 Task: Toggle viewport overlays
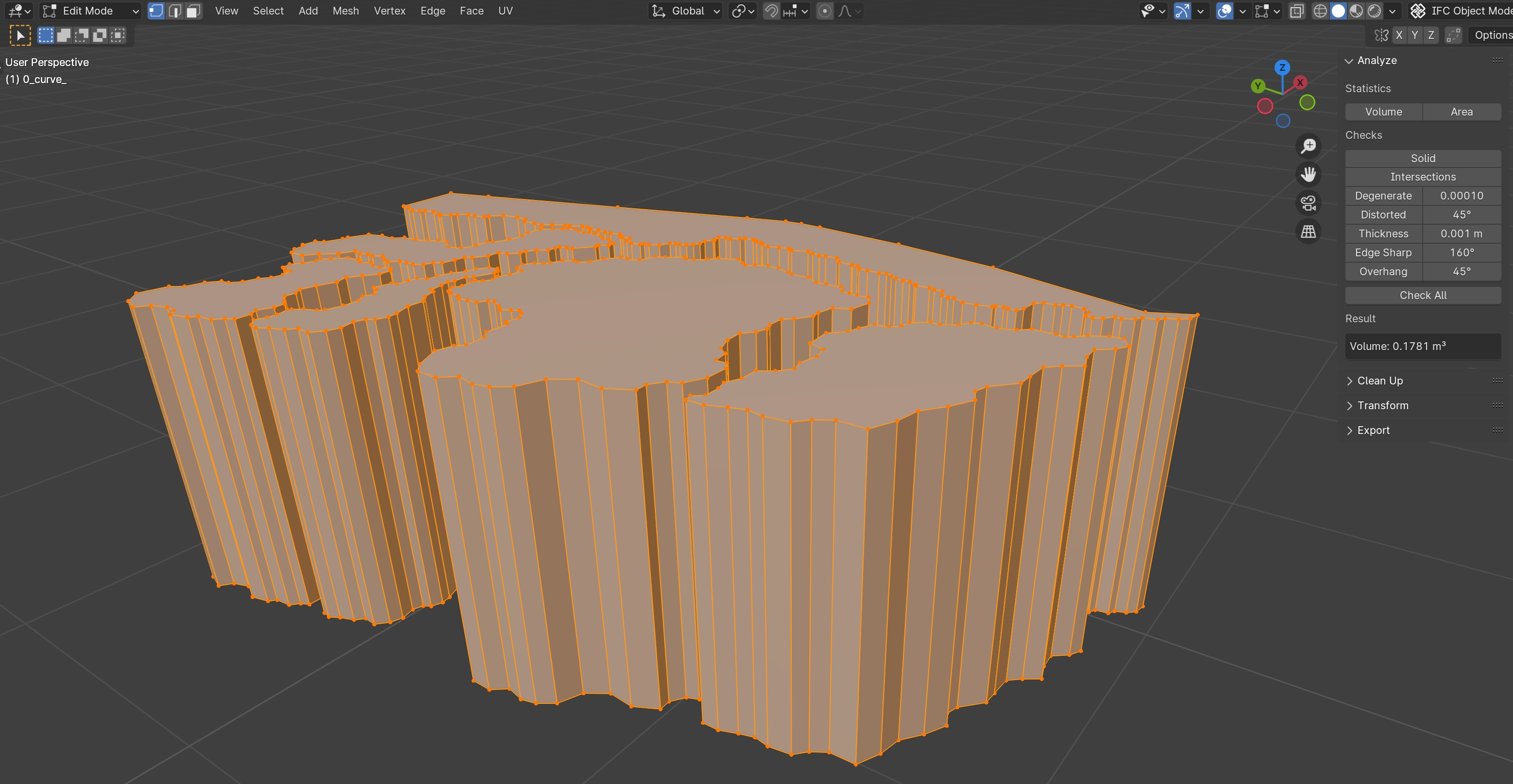(x=1224, y=11)
